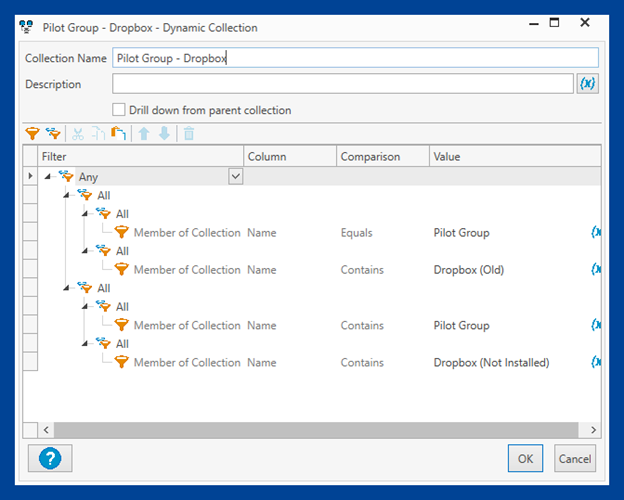Add a new group filter icon
The image size is (624, 500).
point(53,134)
